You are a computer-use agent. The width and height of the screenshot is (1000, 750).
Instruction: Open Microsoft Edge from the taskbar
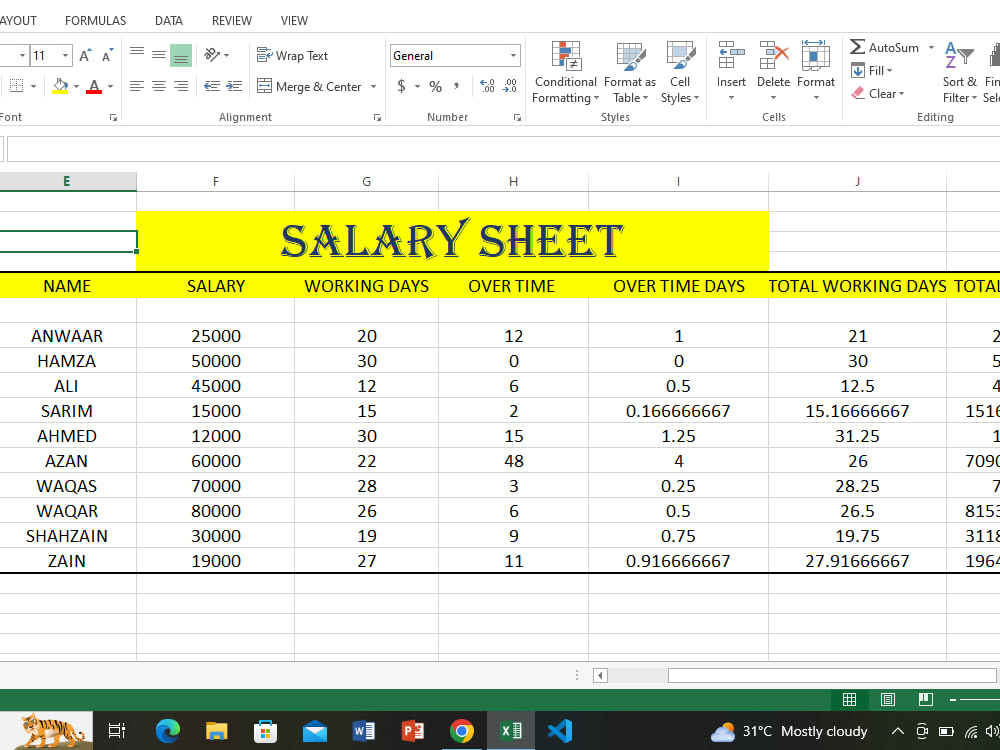click(x=168, y=731)
